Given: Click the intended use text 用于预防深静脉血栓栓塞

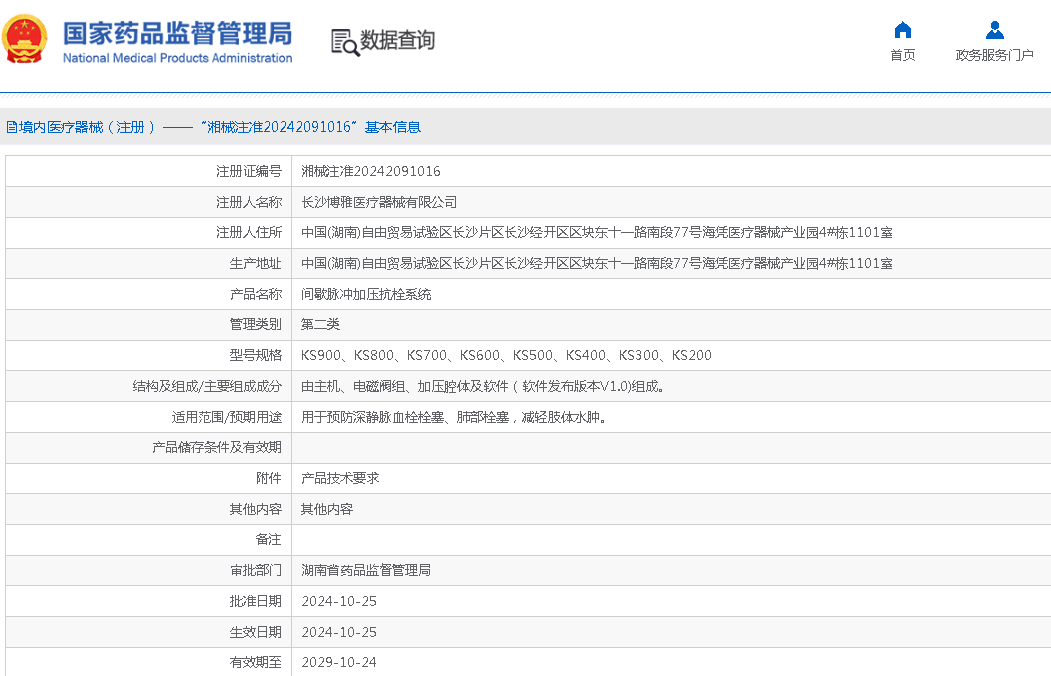Looking at the screenshot, I should point(453,417).
